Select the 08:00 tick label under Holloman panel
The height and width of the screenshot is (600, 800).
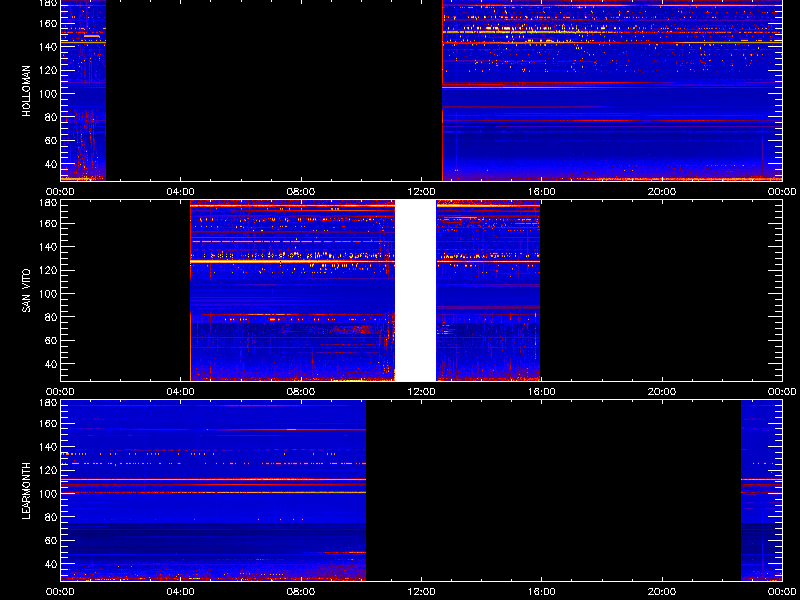pyautogui.click(x=301, y=192)
